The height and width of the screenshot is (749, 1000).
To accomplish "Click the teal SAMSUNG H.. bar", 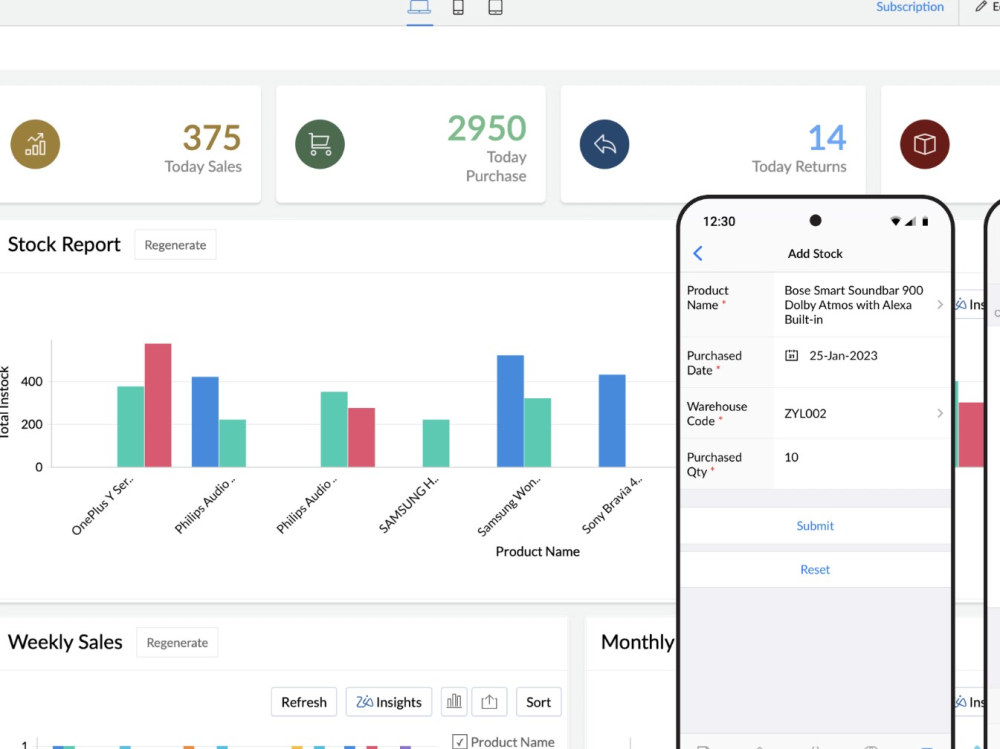I will point(436,443).
